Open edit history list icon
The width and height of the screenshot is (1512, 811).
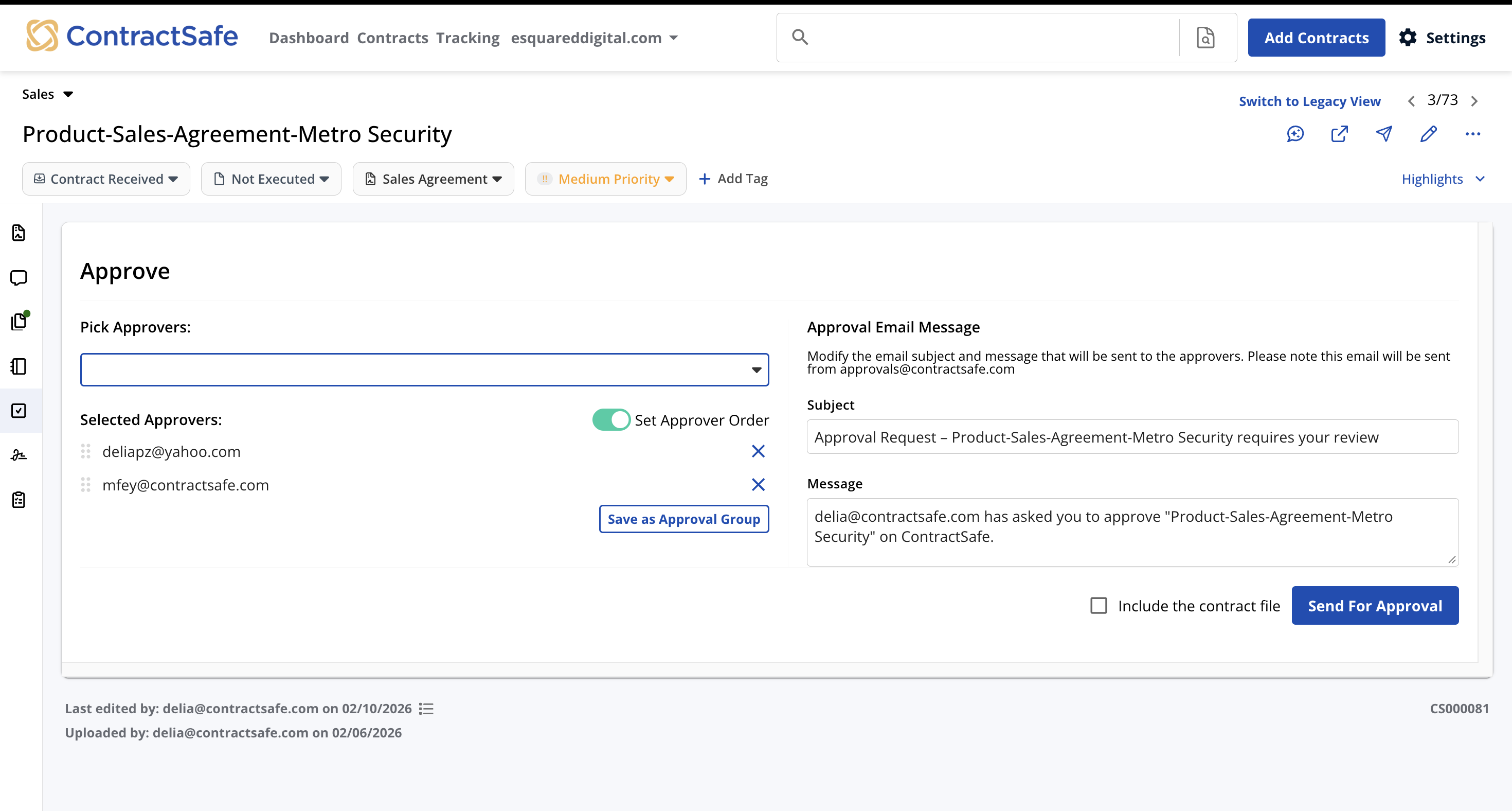coord(426,709)
